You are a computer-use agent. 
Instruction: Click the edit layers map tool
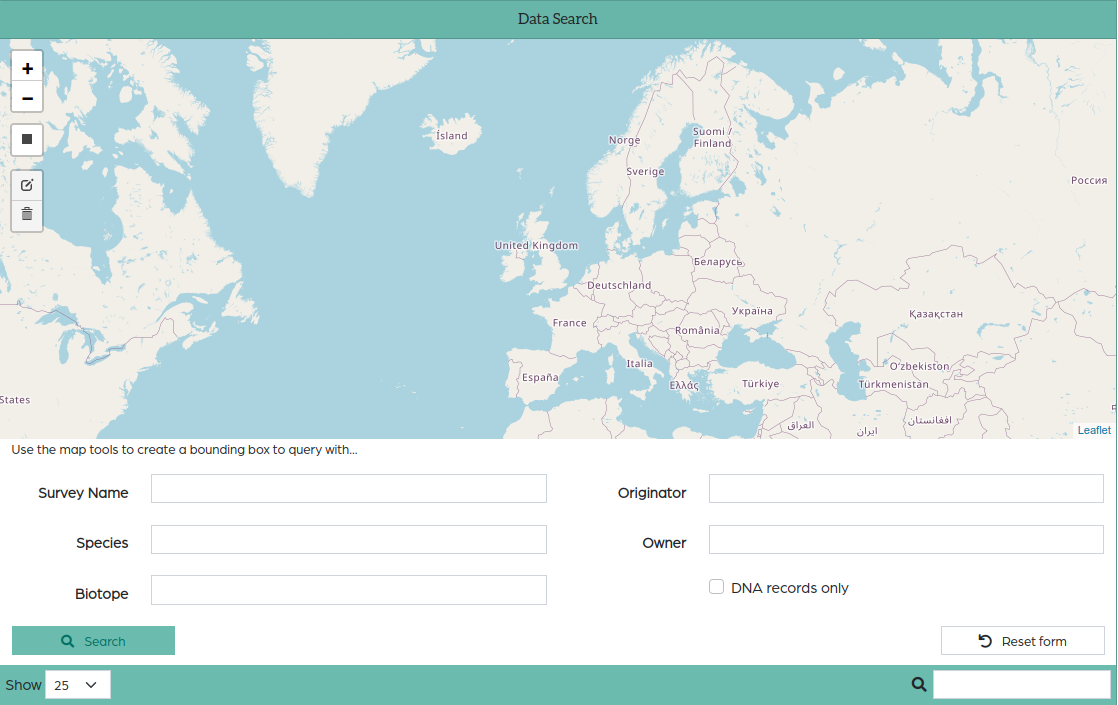[27, 185]
